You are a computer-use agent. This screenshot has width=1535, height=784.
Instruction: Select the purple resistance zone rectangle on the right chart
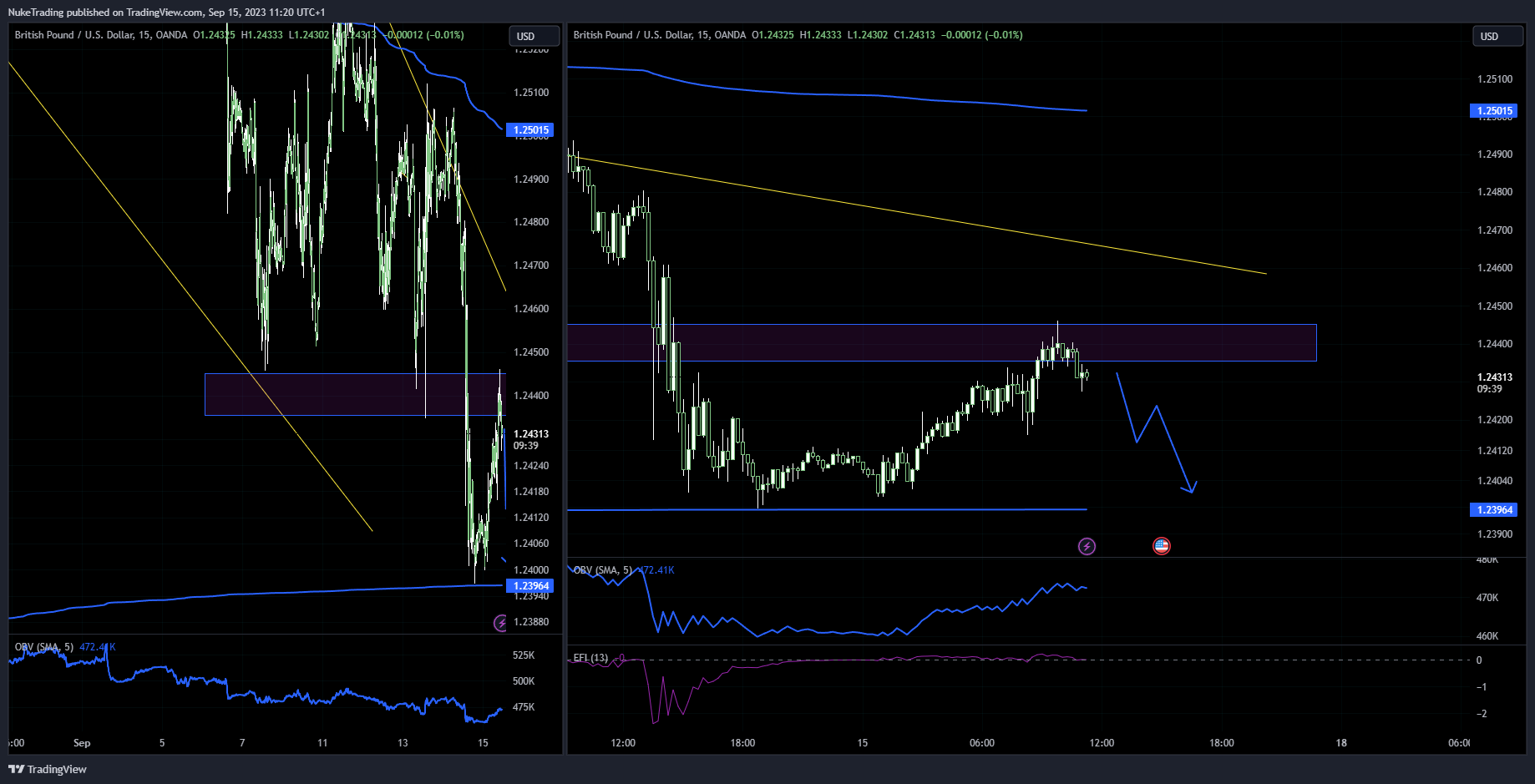[x=941, y=342]
